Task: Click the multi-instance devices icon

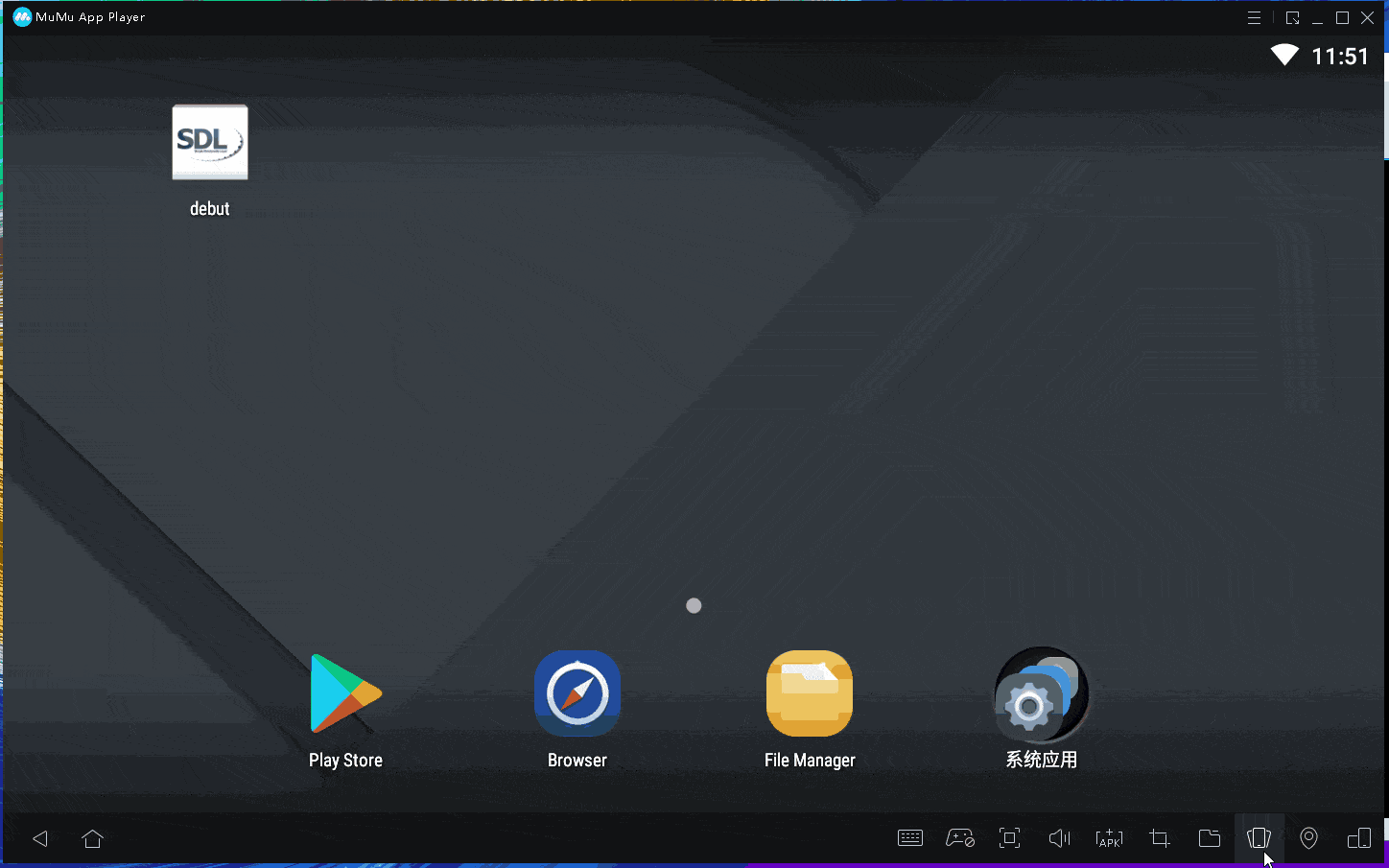Action: 1359,838
